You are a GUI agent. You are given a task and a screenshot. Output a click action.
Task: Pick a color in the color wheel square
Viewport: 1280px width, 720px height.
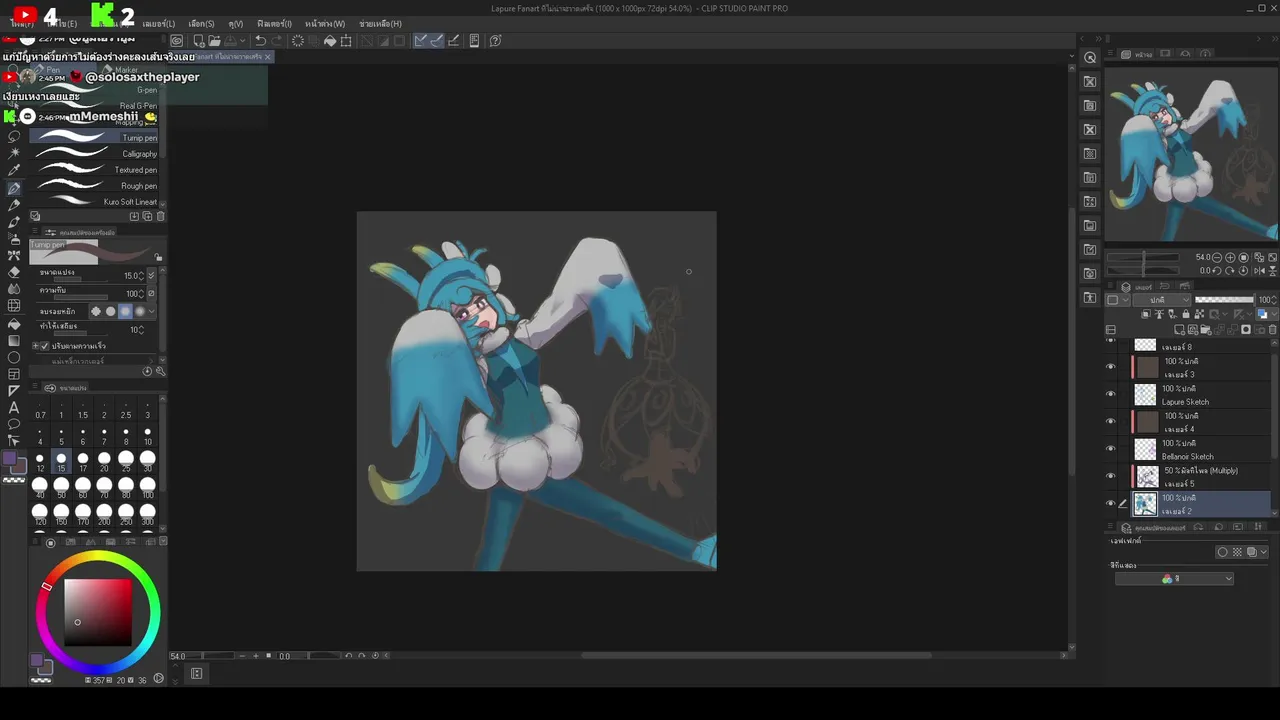(98, 612)
